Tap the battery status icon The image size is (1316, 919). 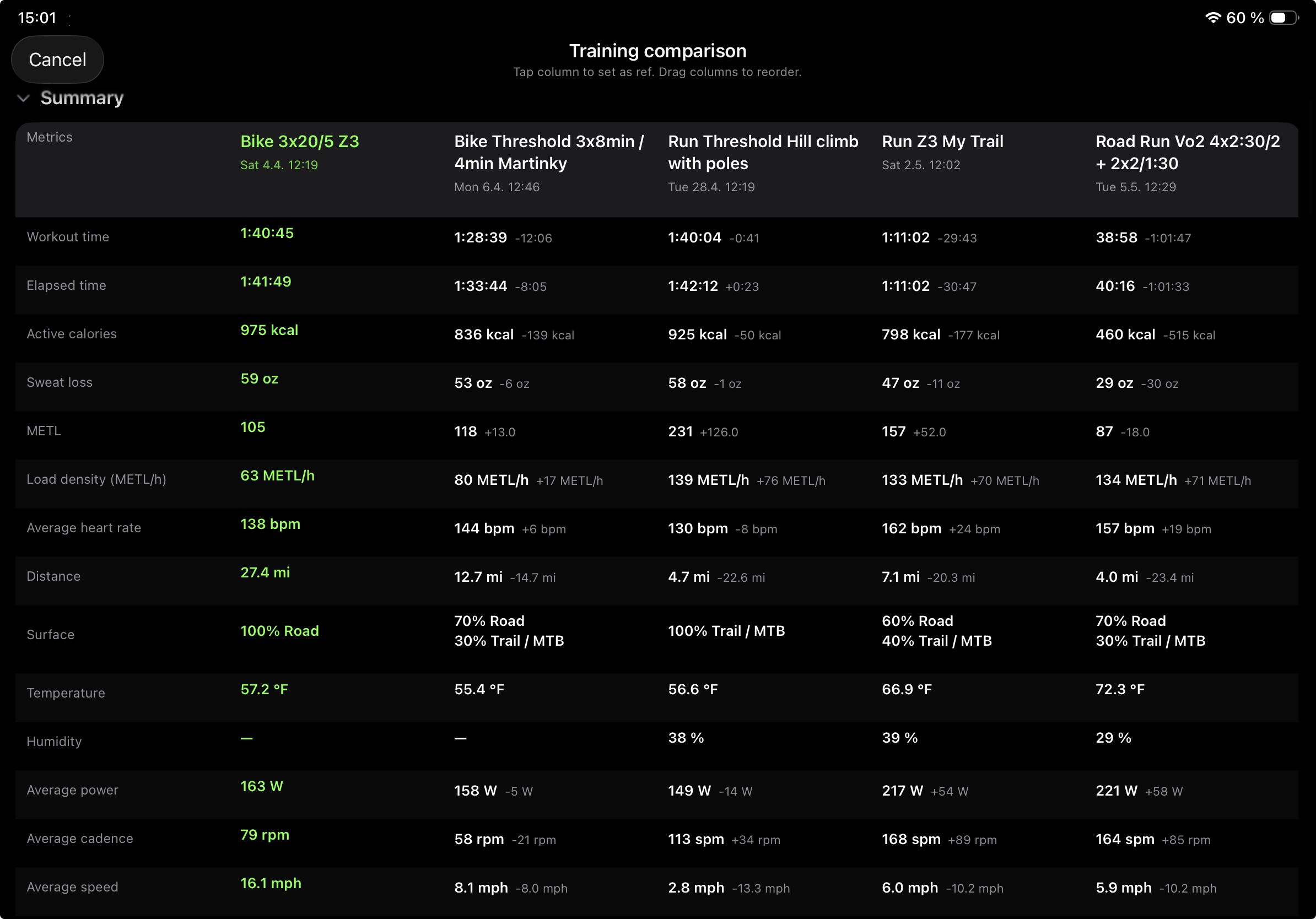1284,18
